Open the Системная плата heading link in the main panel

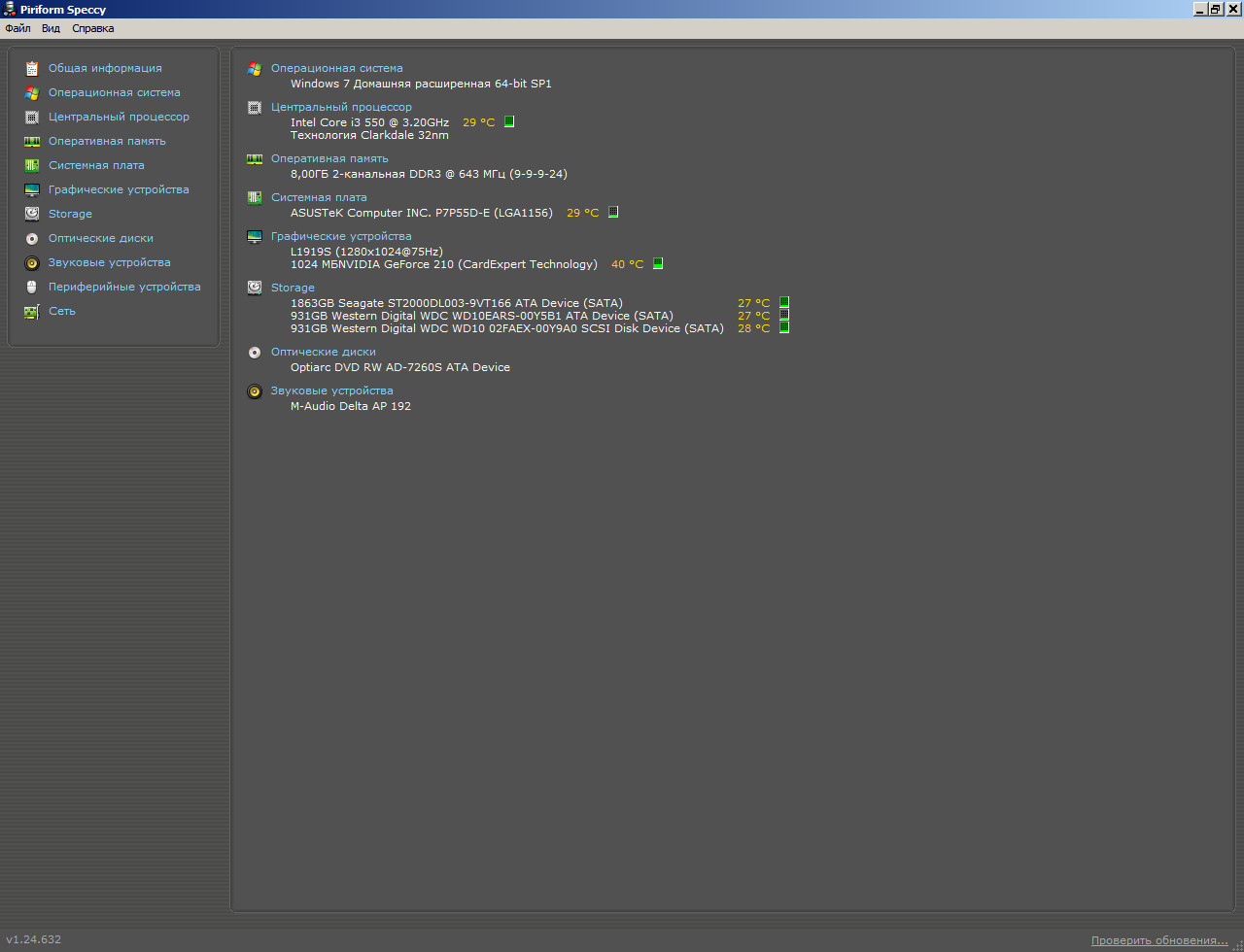(319, 197)
